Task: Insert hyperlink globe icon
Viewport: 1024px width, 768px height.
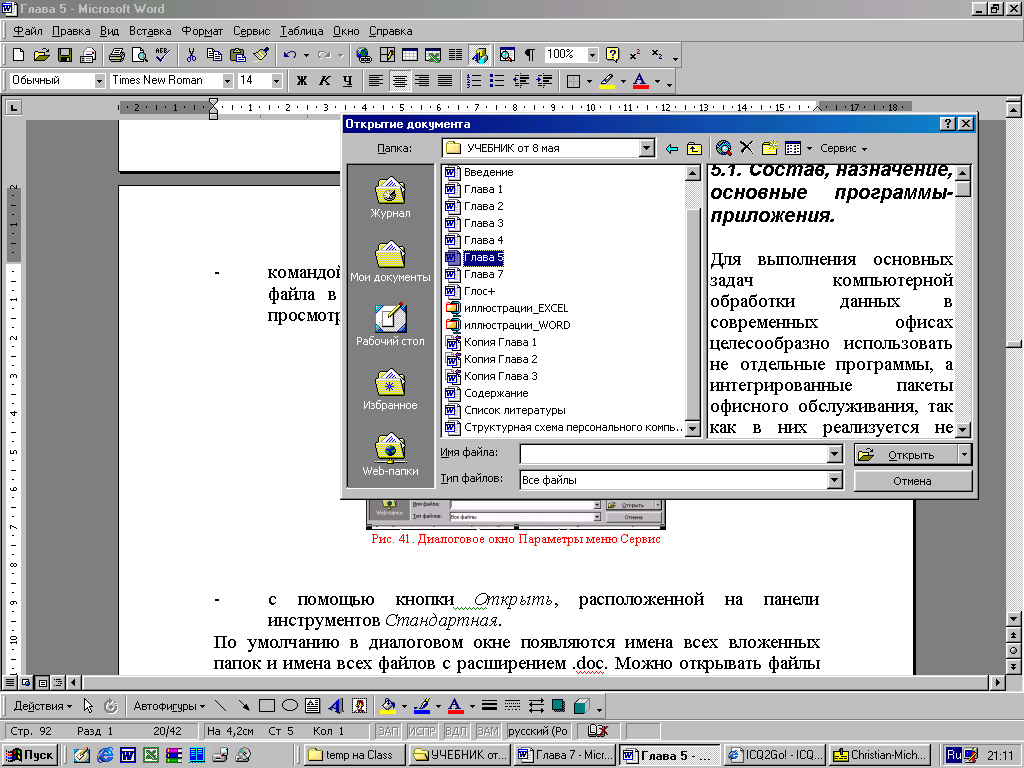Action: [364, 55]
